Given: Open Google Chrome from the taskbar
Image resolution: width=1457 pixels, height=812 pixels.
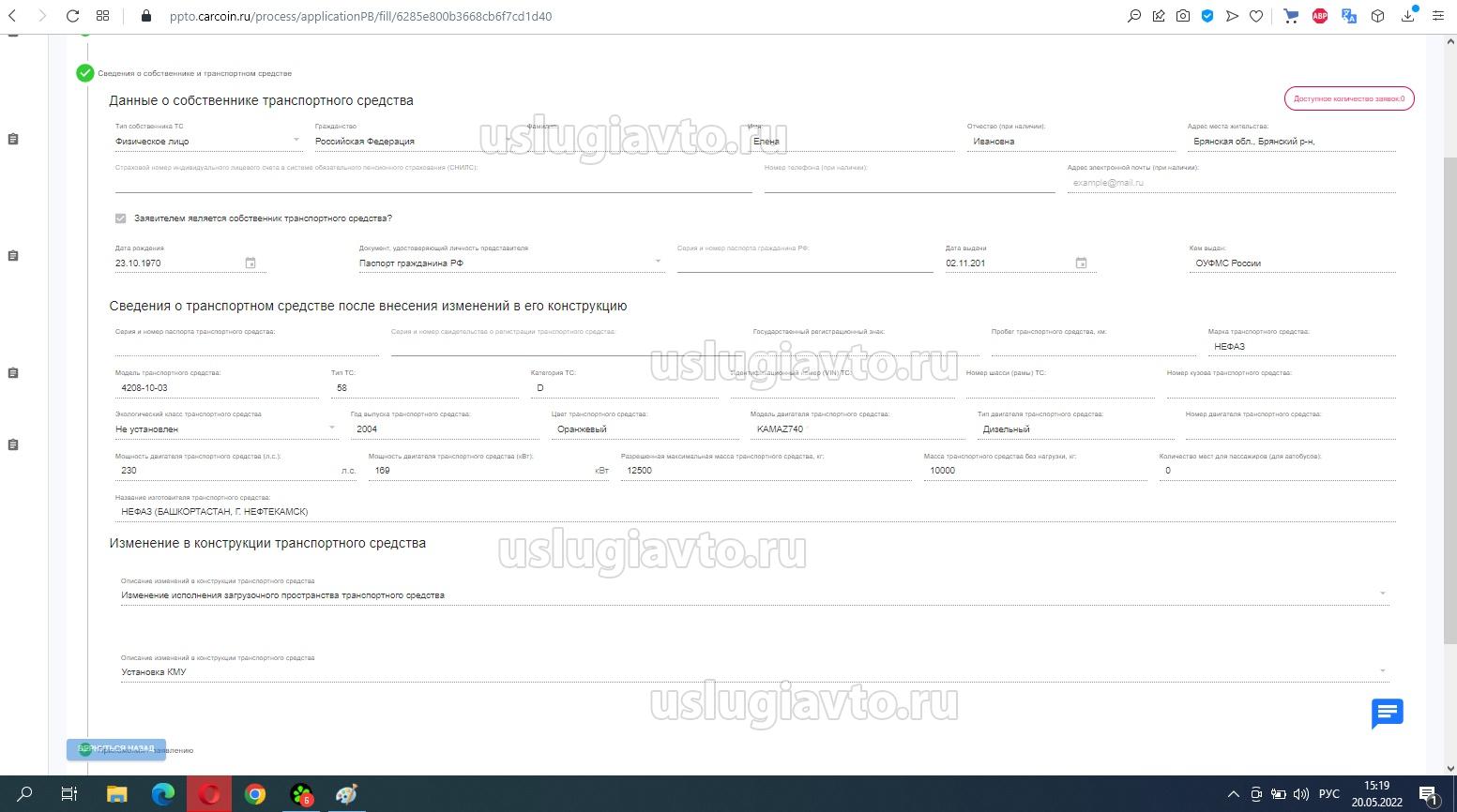Looking at the screenshot, I should tap(255, 794).
